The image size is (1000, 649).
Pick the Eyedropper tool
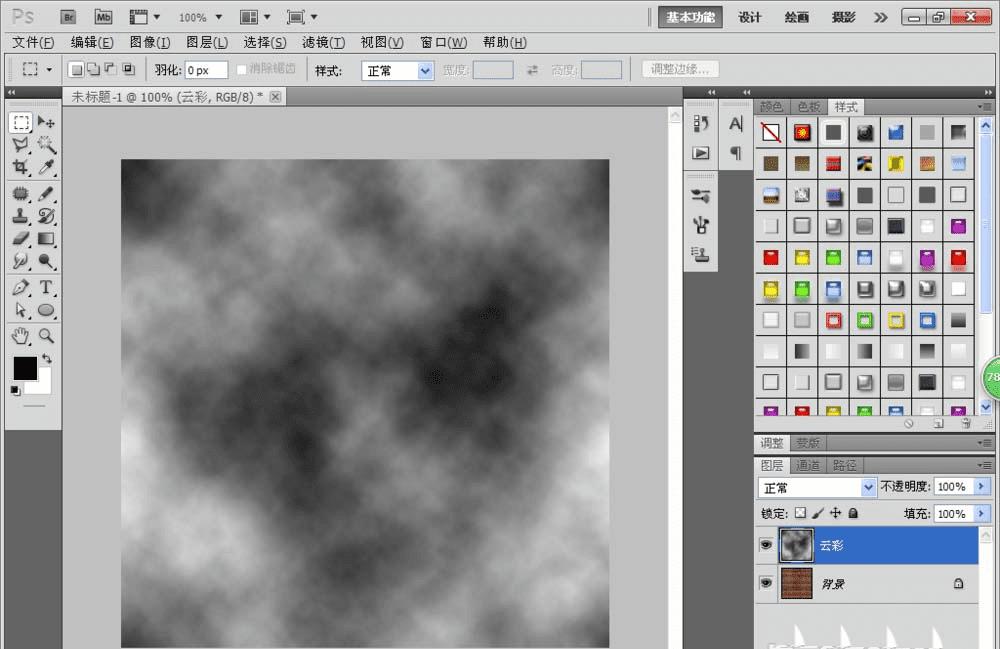46,168
